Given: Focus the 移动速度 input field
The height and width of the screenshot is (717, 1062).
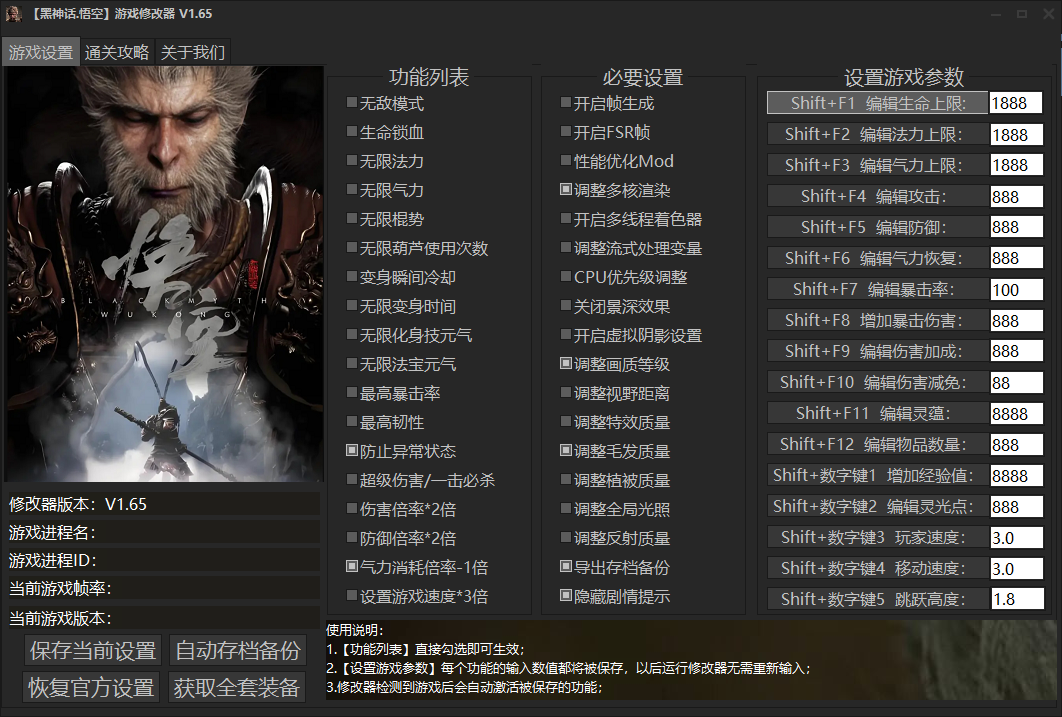Looking at the screenshot, I should 1016,568.
